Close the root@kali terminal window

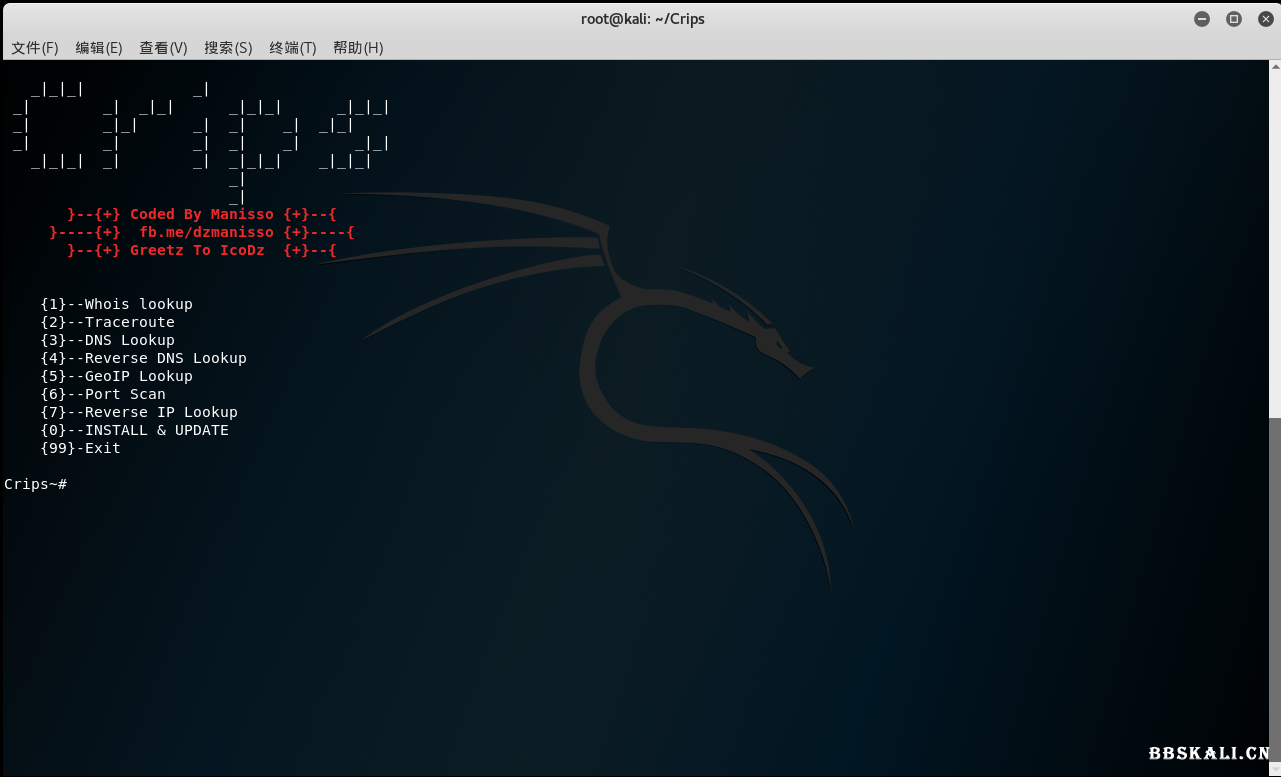(x=1264, y=19)
